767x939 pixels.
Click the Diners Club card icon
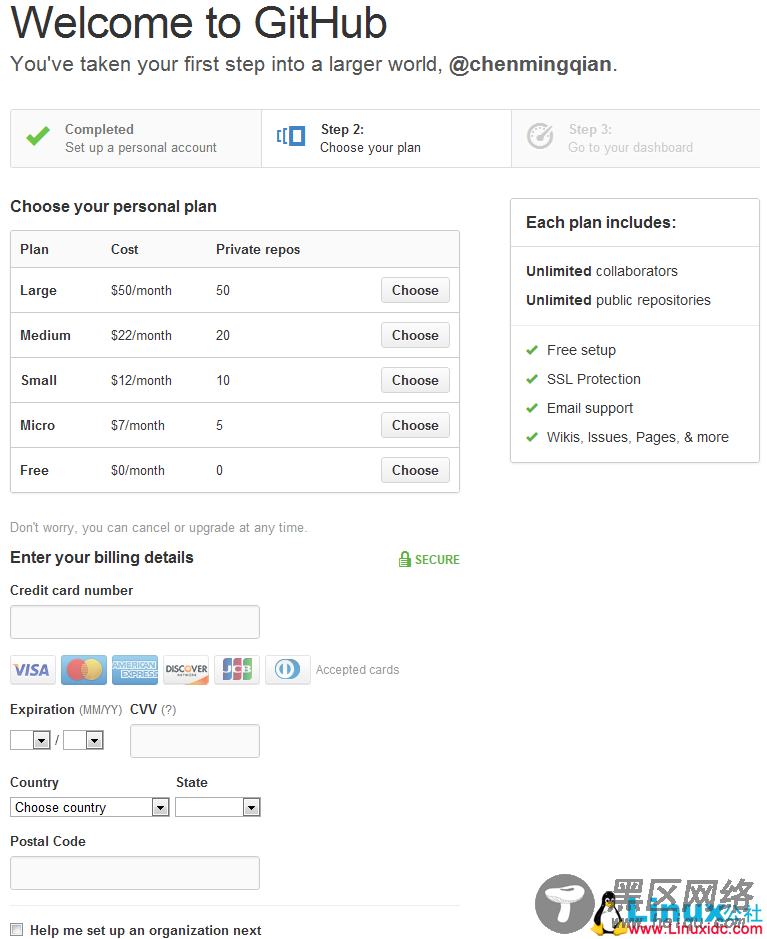coord(288,670)
